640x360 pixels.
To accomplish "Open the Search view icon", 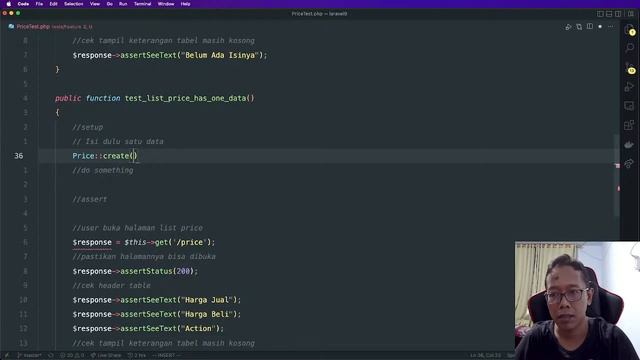I will coord(629,48).
